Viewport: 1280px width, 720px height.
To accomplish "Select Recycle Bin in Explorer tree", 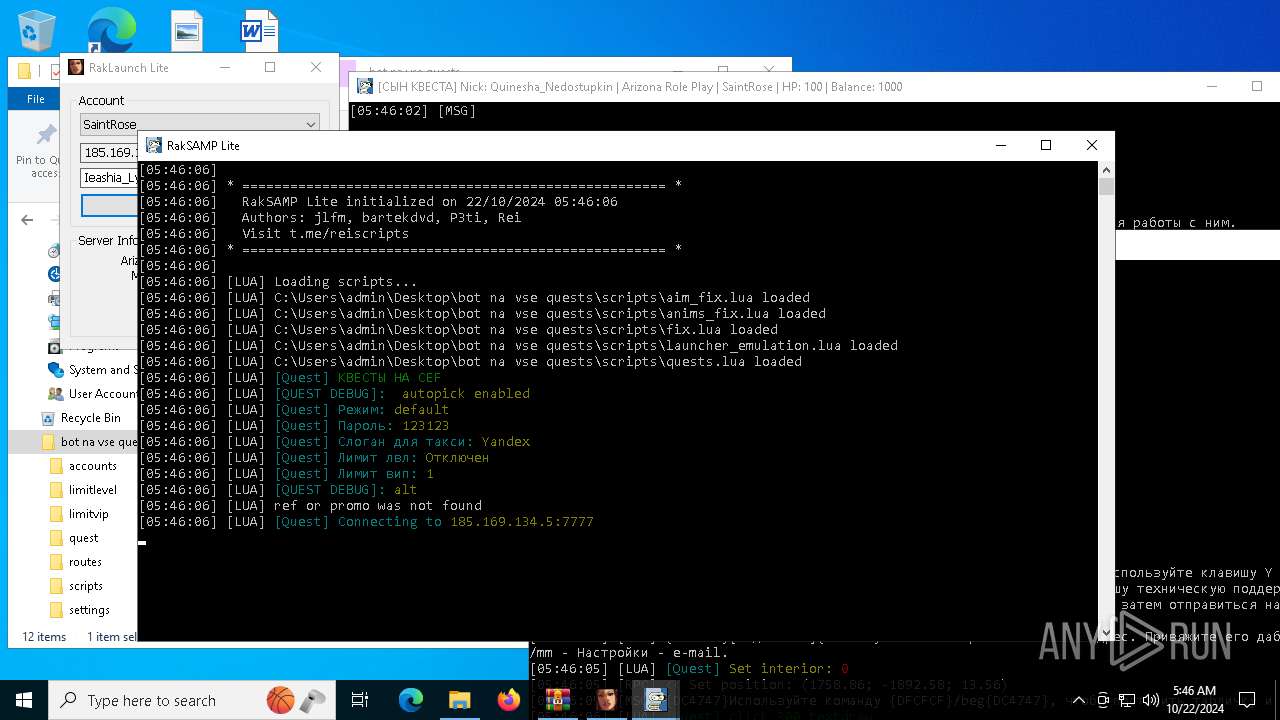I will click(x=81, y=418).
